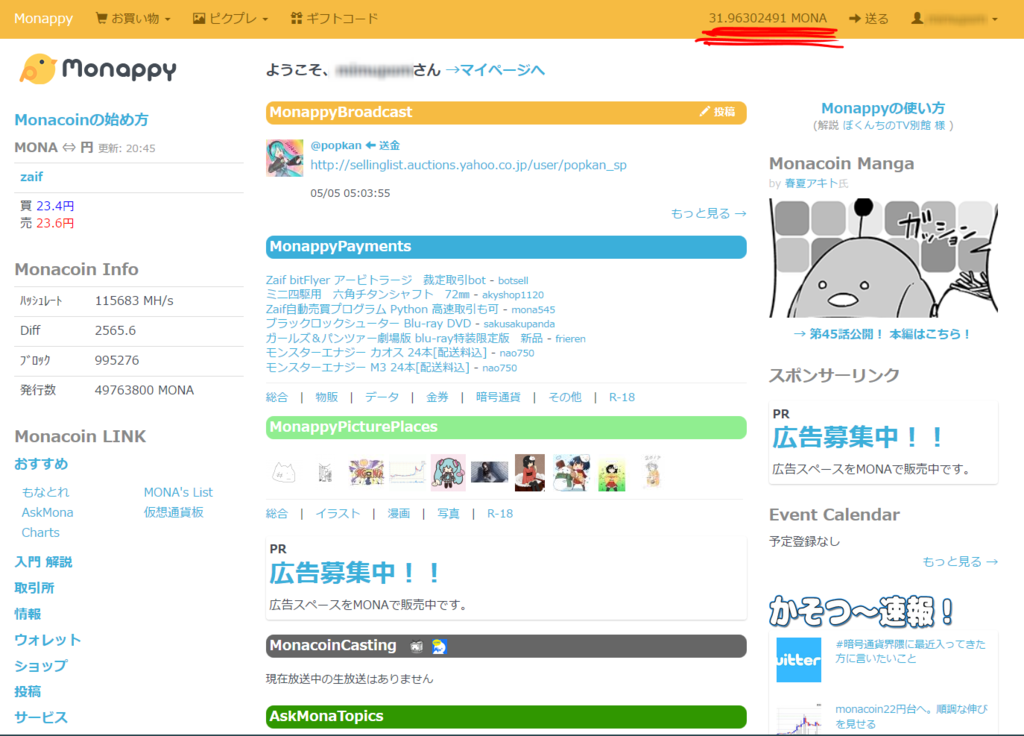Open the ガールズ&パンツァー劇場版 listing
Image resolution: width=1024 pixels, height=736 pixels.
404,338
